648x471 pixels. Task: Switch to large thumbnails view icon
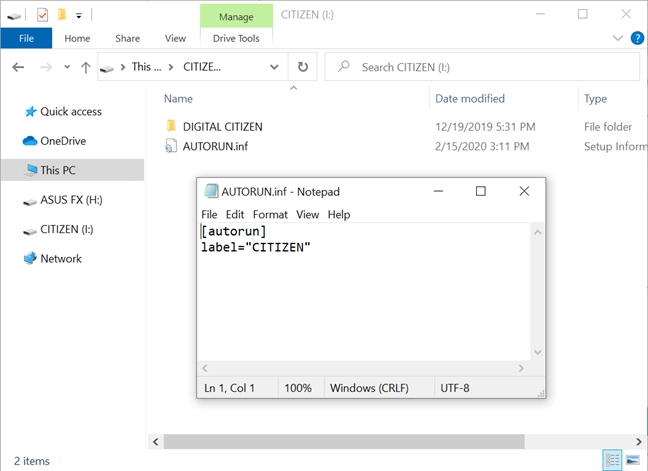point(633,459)
